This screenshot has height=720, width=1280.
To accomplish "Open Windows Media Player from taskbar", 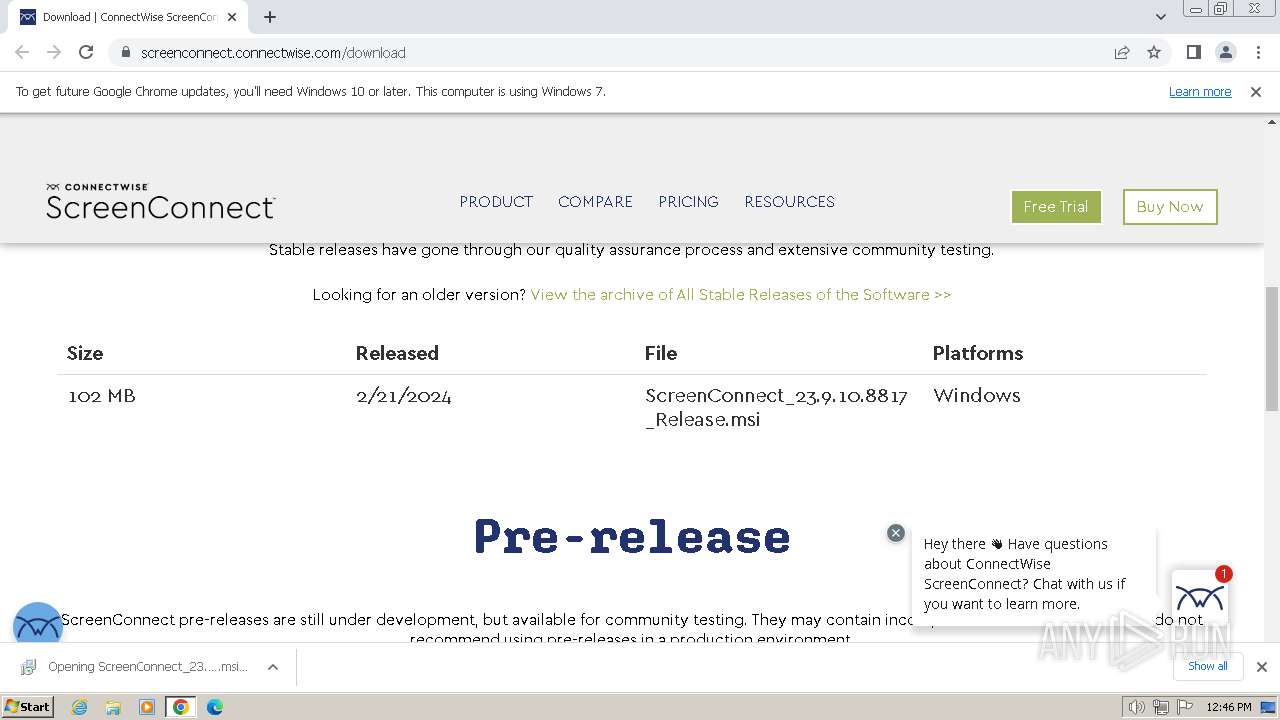I will [x=147, y=707].
